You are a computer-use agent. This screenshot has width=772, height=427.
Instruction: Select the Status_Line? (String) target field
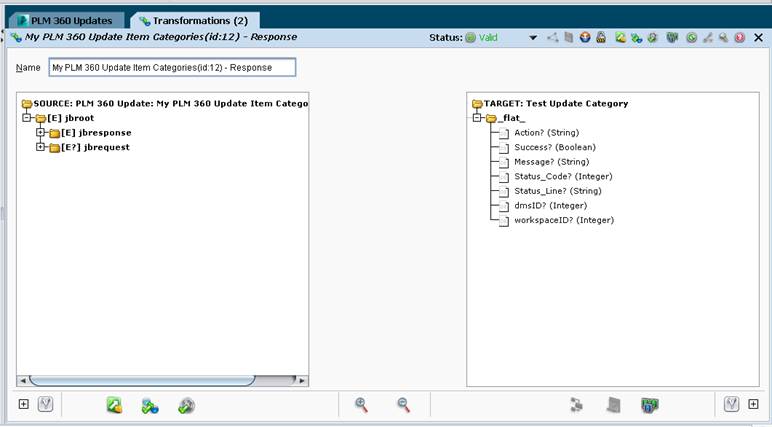(x=550, y=191)
